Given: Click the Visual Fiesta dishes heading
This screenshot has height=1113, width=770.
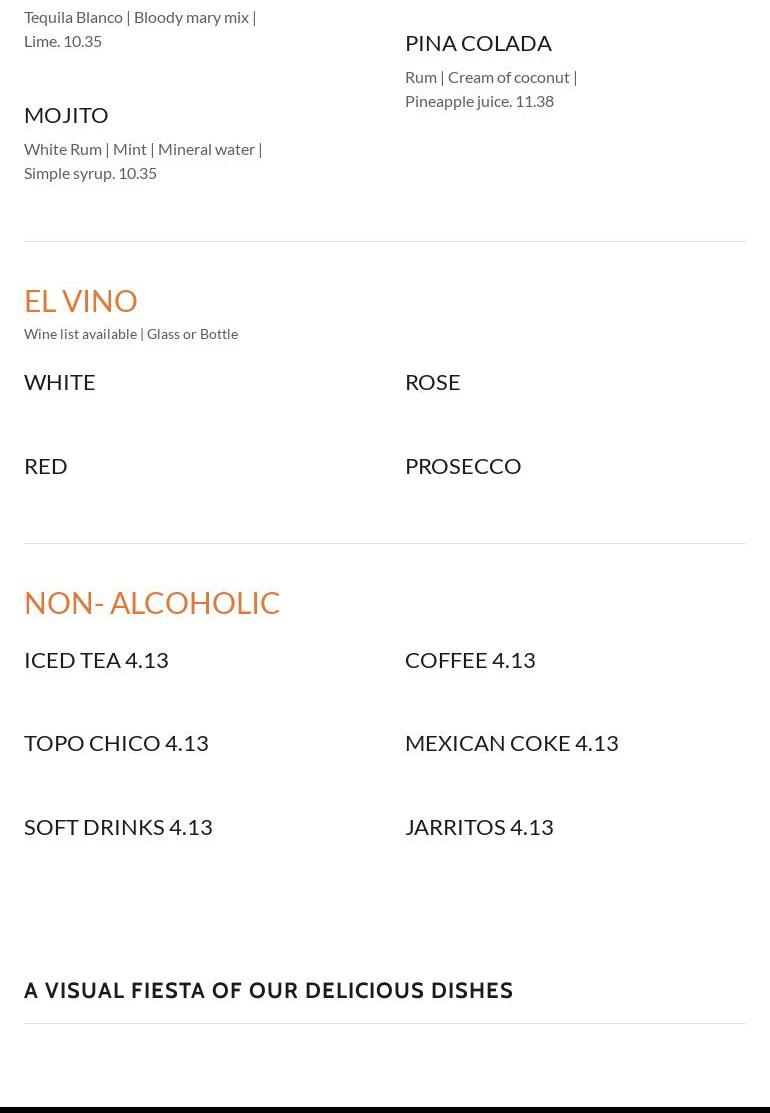Looking at the screenshot, I should [x=268, y=991].
